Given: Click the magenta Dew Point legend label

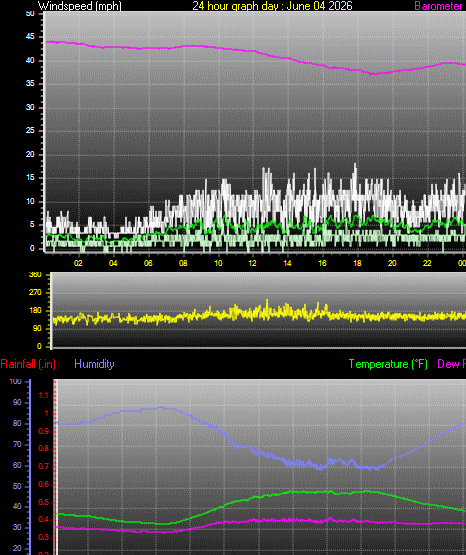Looking at the screenshot, I should click(451, 364).
